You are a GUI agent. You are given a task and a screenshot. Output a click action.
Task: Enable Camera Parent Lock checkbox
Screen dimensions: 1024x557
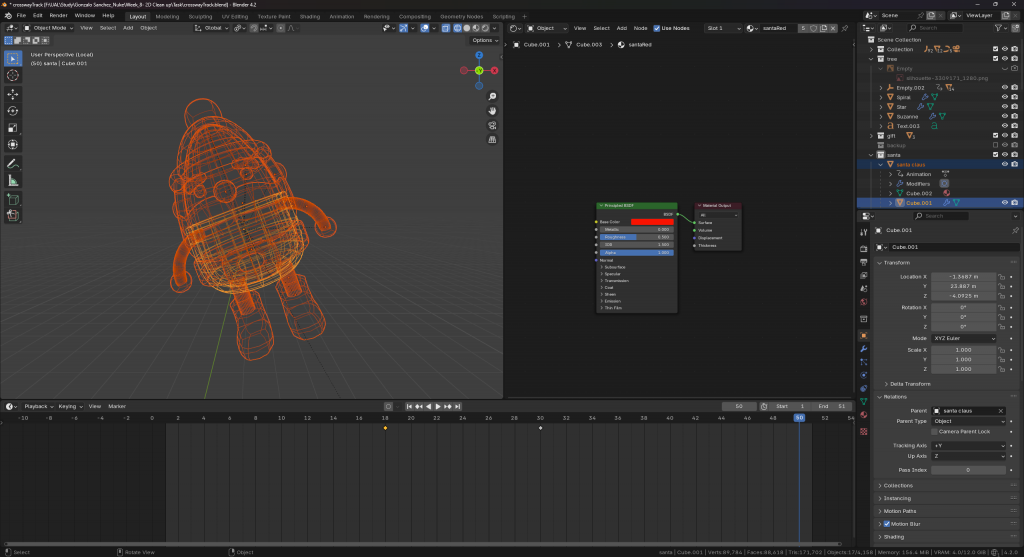pyautogui.click(x=935, y=432)
